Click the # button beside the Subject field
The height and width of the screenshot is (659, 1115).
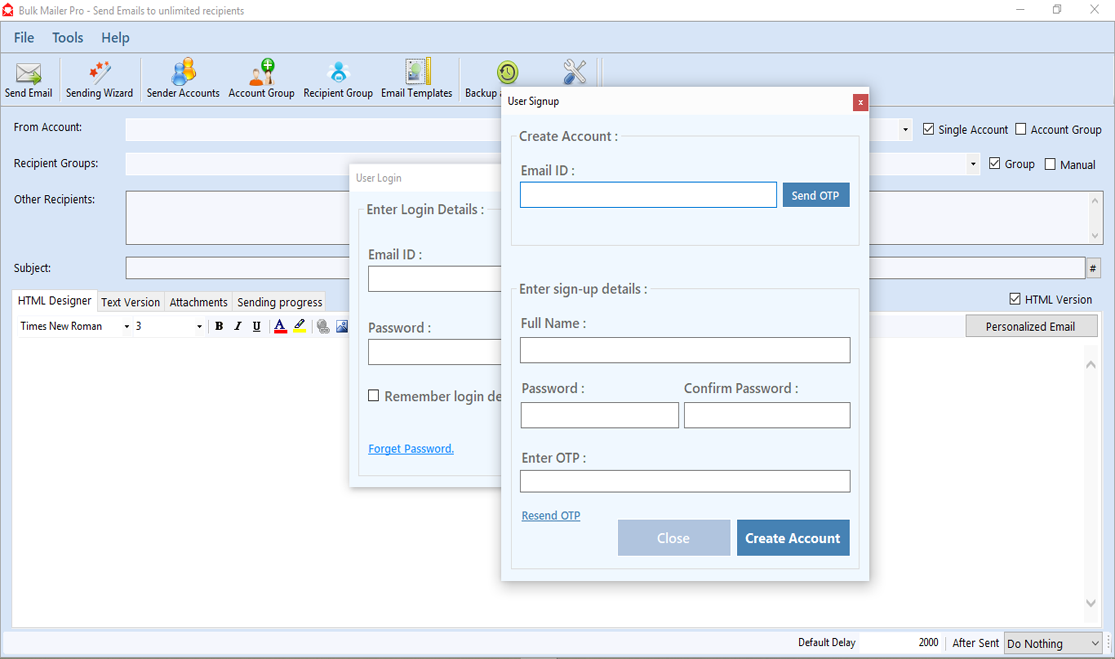coord(1093,268)
